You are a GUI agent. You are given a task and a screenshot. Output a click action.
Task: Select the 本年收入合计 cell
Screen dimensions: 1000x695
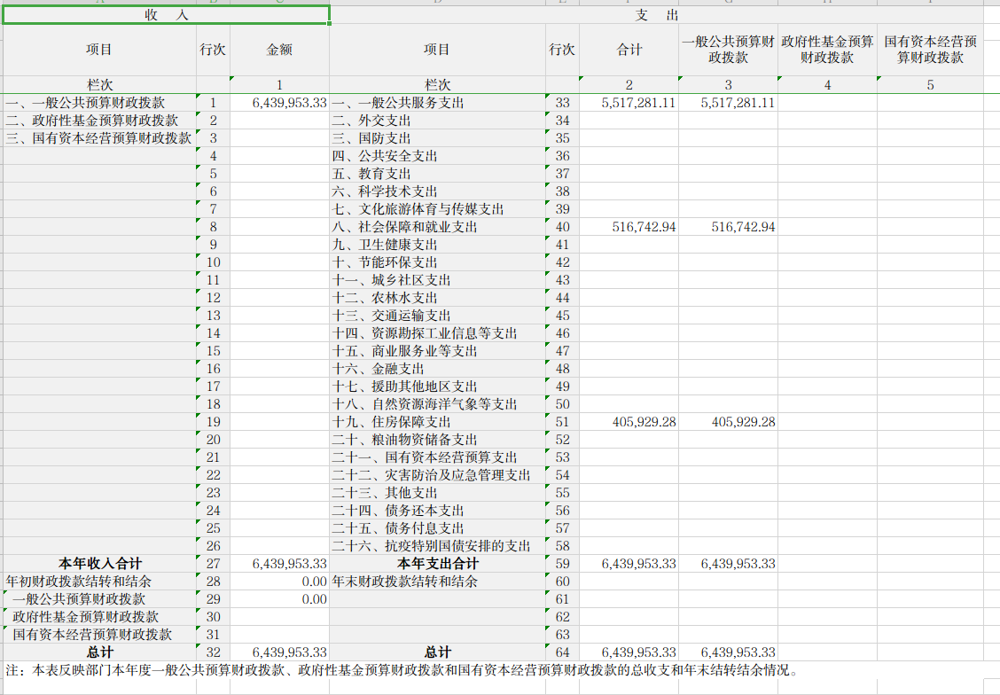[100, 564]
